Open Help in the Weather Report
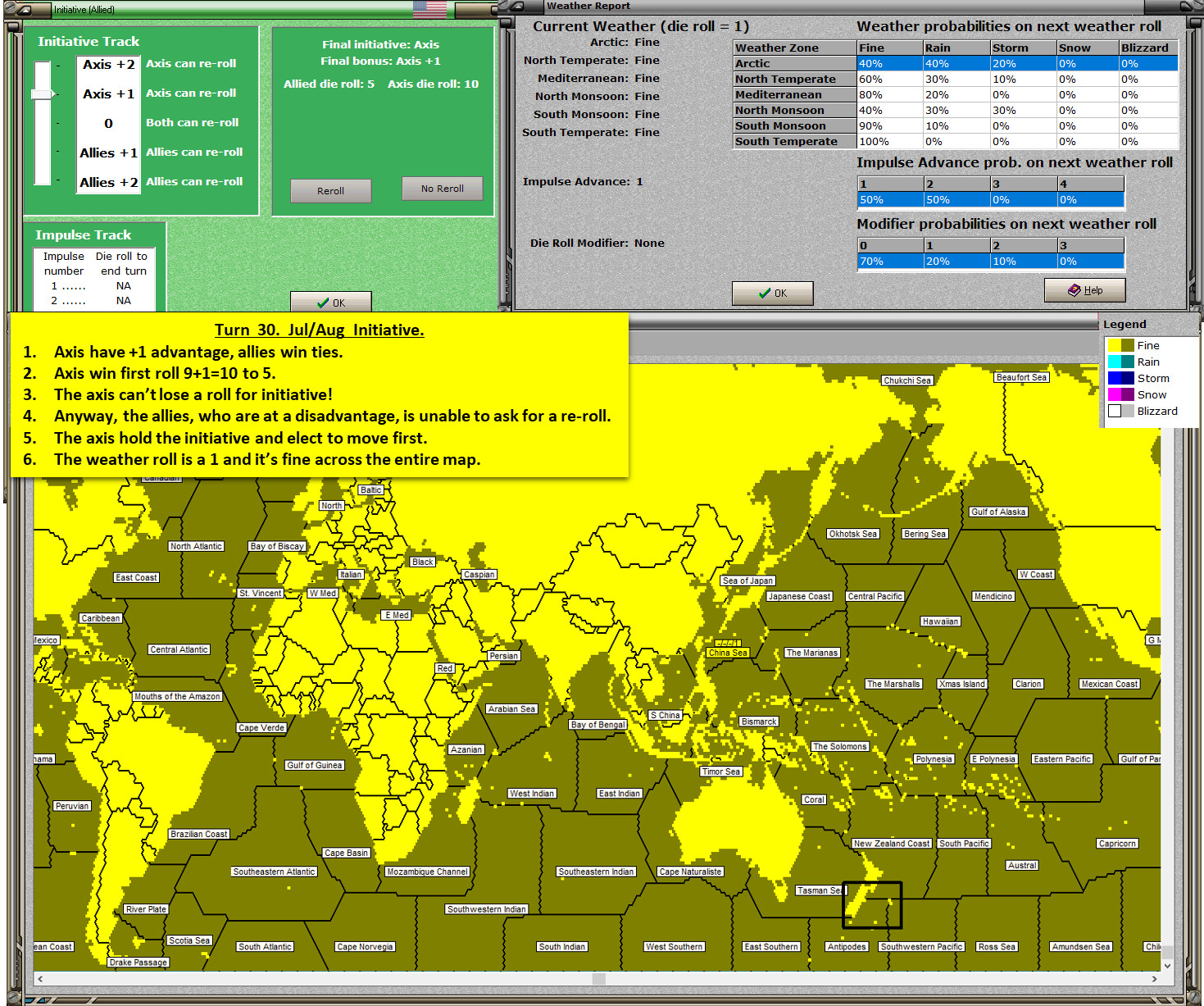This screenshot has width=1204, height=1006. [x=1084, y=290]
